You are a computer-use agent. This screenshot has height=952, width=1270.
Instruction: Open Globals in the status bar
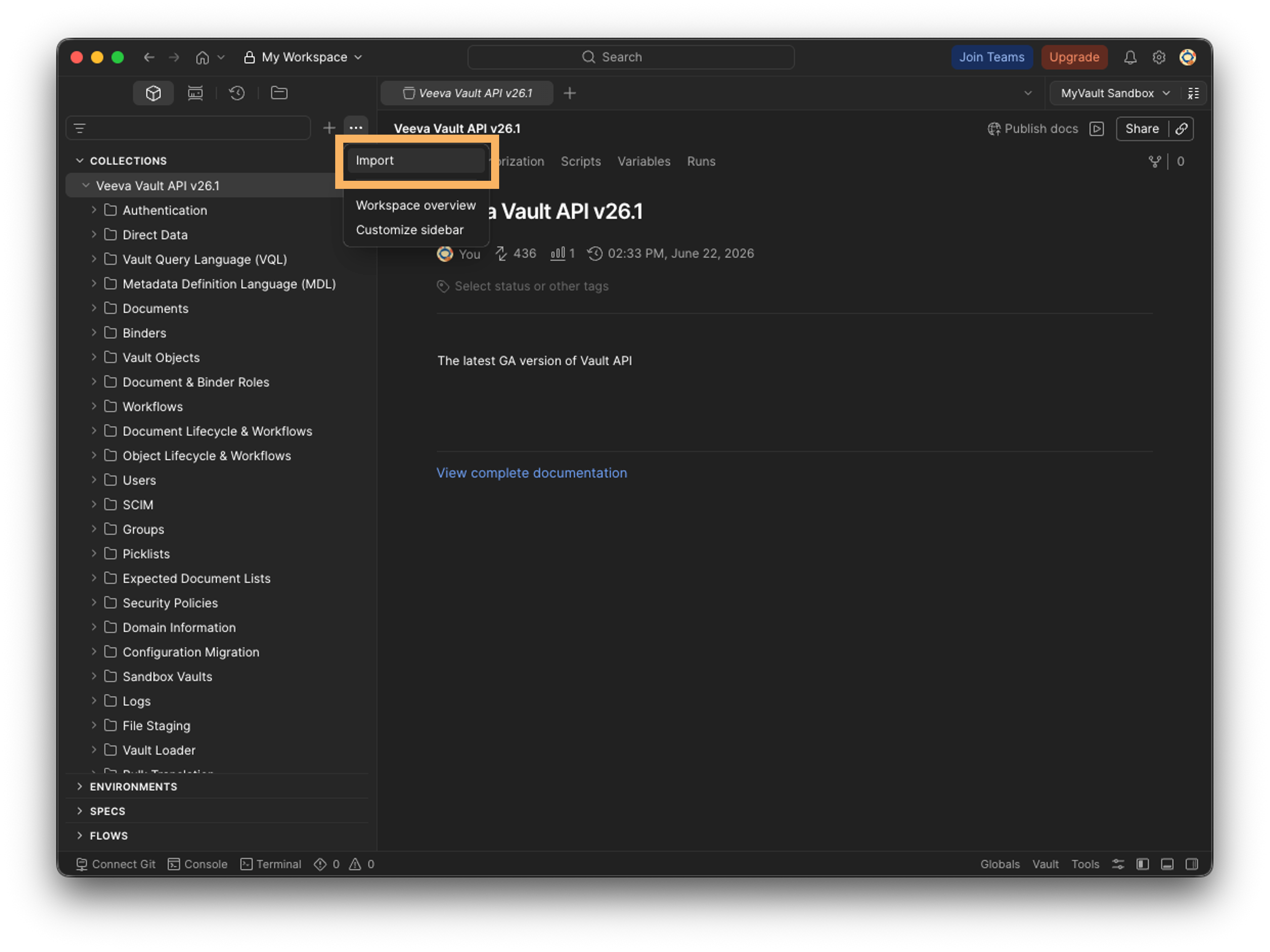point(999,864)
